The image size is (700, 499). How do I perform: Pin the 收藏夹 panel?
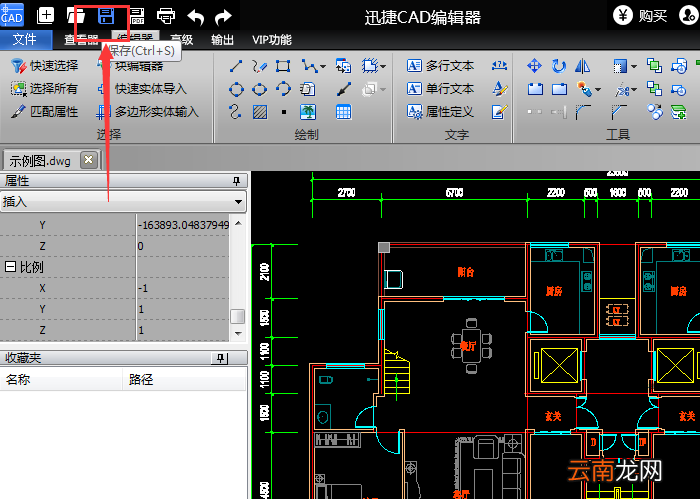tap(220, 358)
